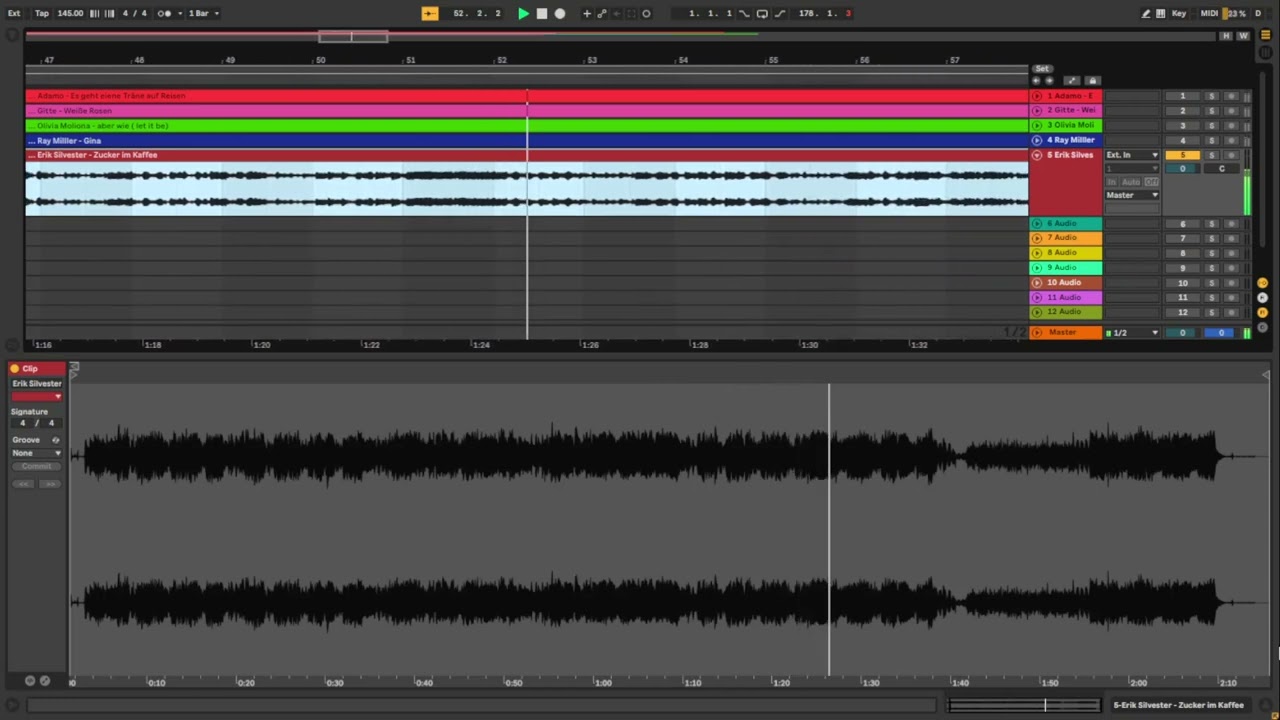This screenshot has width=1280, height=720.
Task: Open the metronome settings dropdown
Action: click(x=180, y=13)
